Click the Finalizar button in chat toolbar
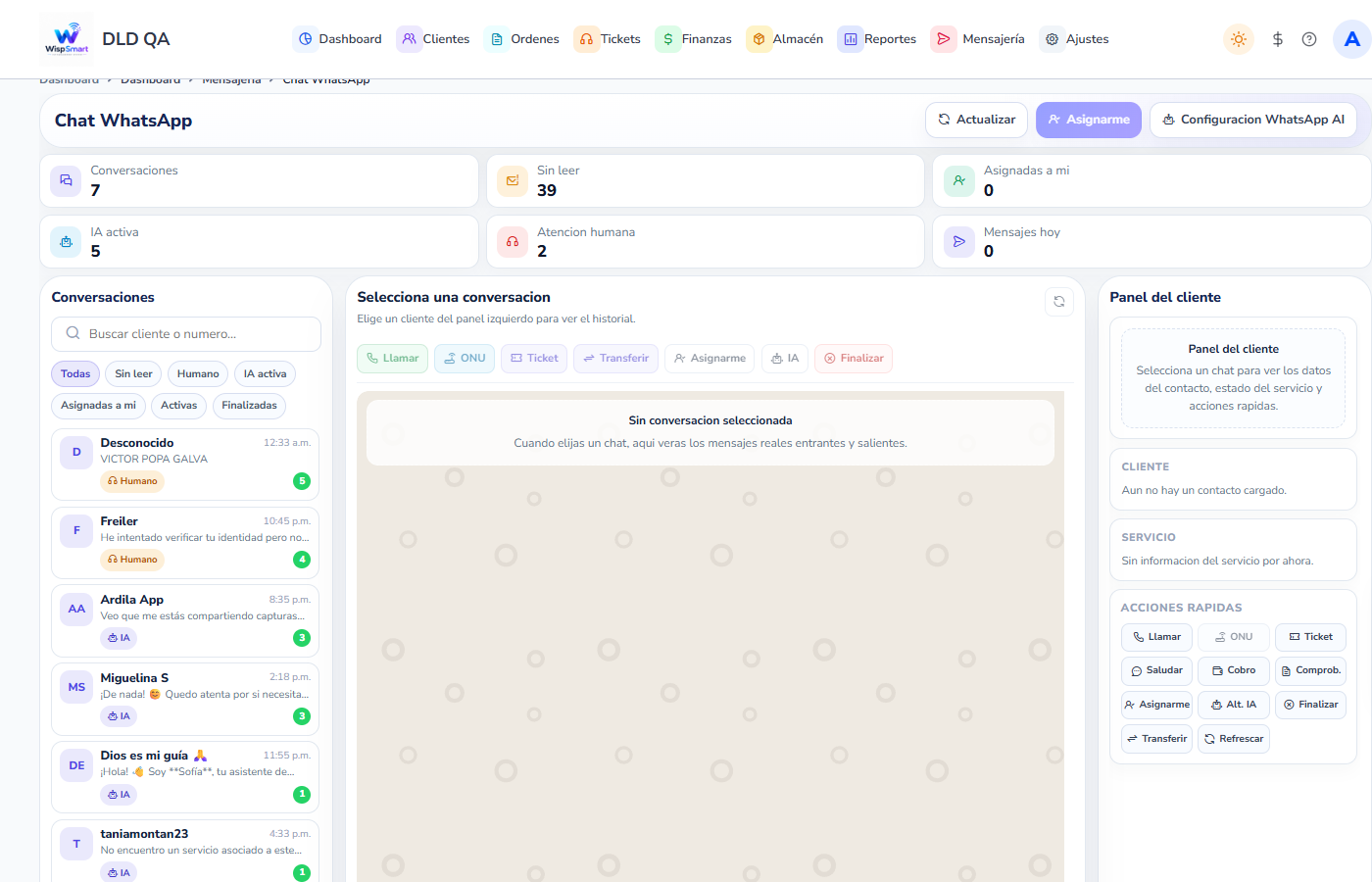Image resolution: width=1372 pixels, height=882 pixels. coord(854,359)
